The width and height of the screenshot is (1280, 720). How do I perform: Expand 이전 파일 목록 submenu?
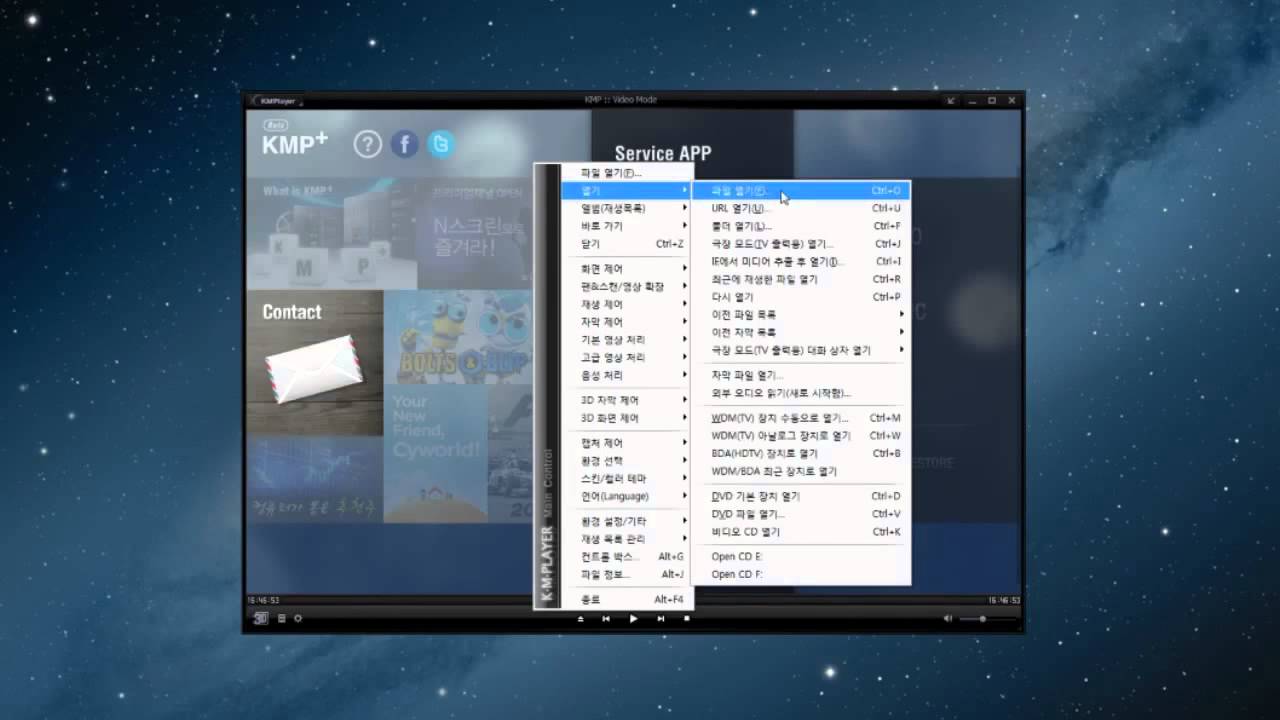click(801, 314)
